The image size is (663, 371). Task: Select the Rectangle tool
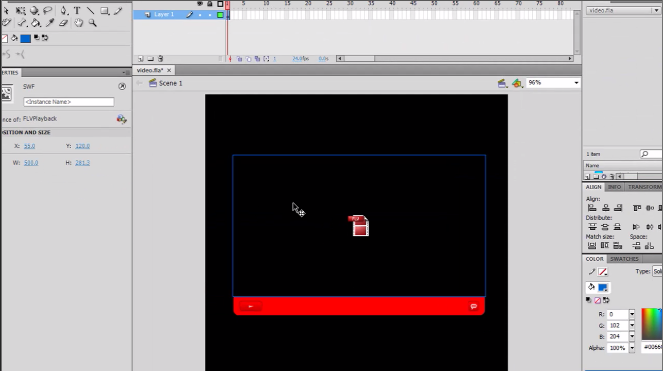tap(104, 11)
